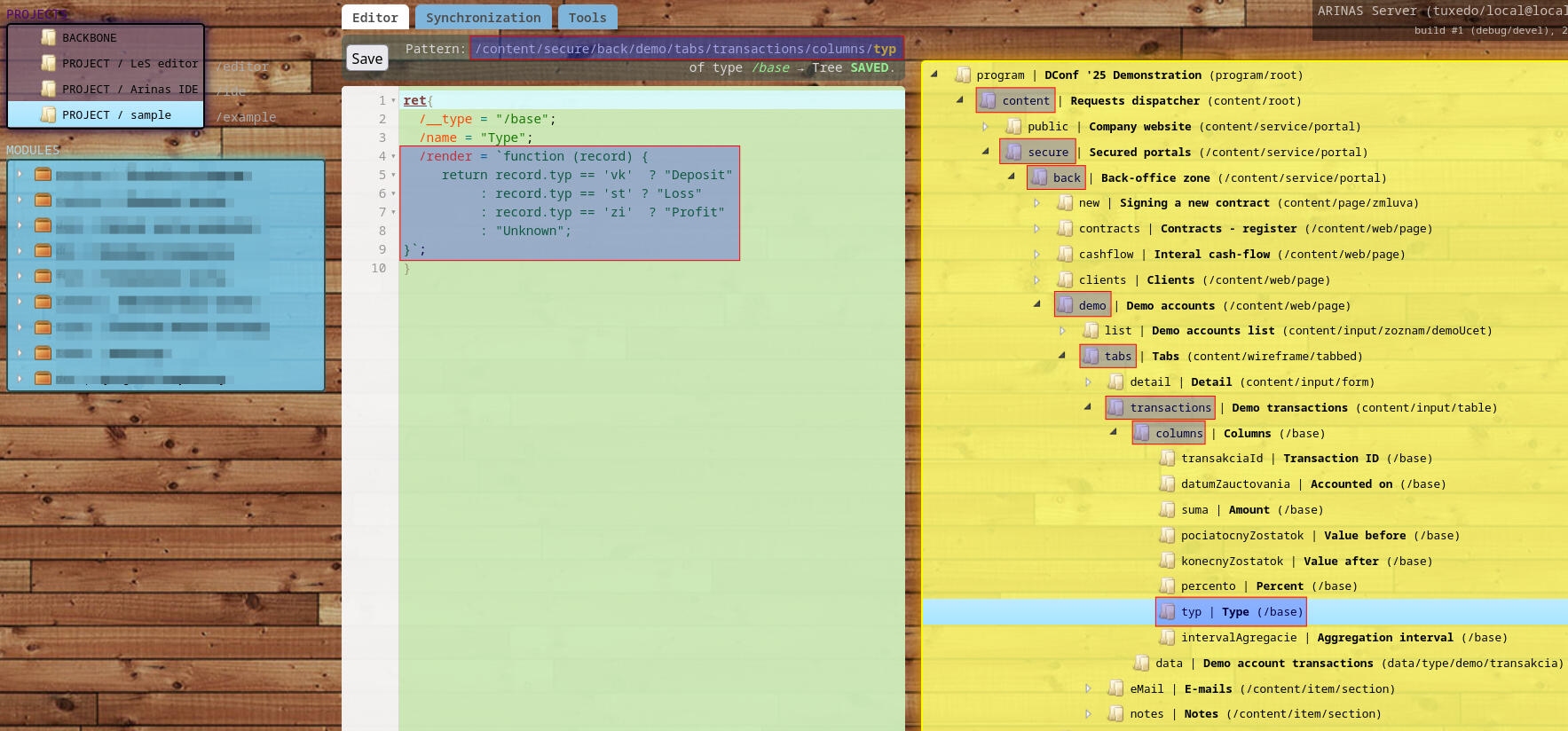Click the folder icon next to BACKBONE
The width and height of the screenshot is (1568, 731).
[49, 37]
